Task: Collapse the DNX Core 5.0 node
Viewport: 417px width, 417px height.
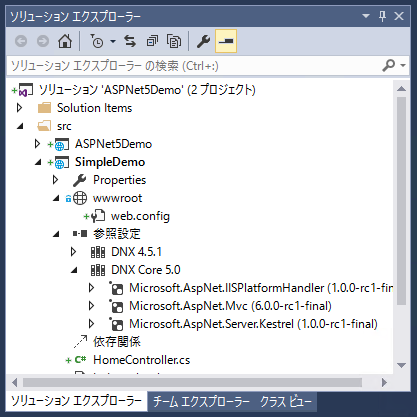Action: click(x=74, y=270)
